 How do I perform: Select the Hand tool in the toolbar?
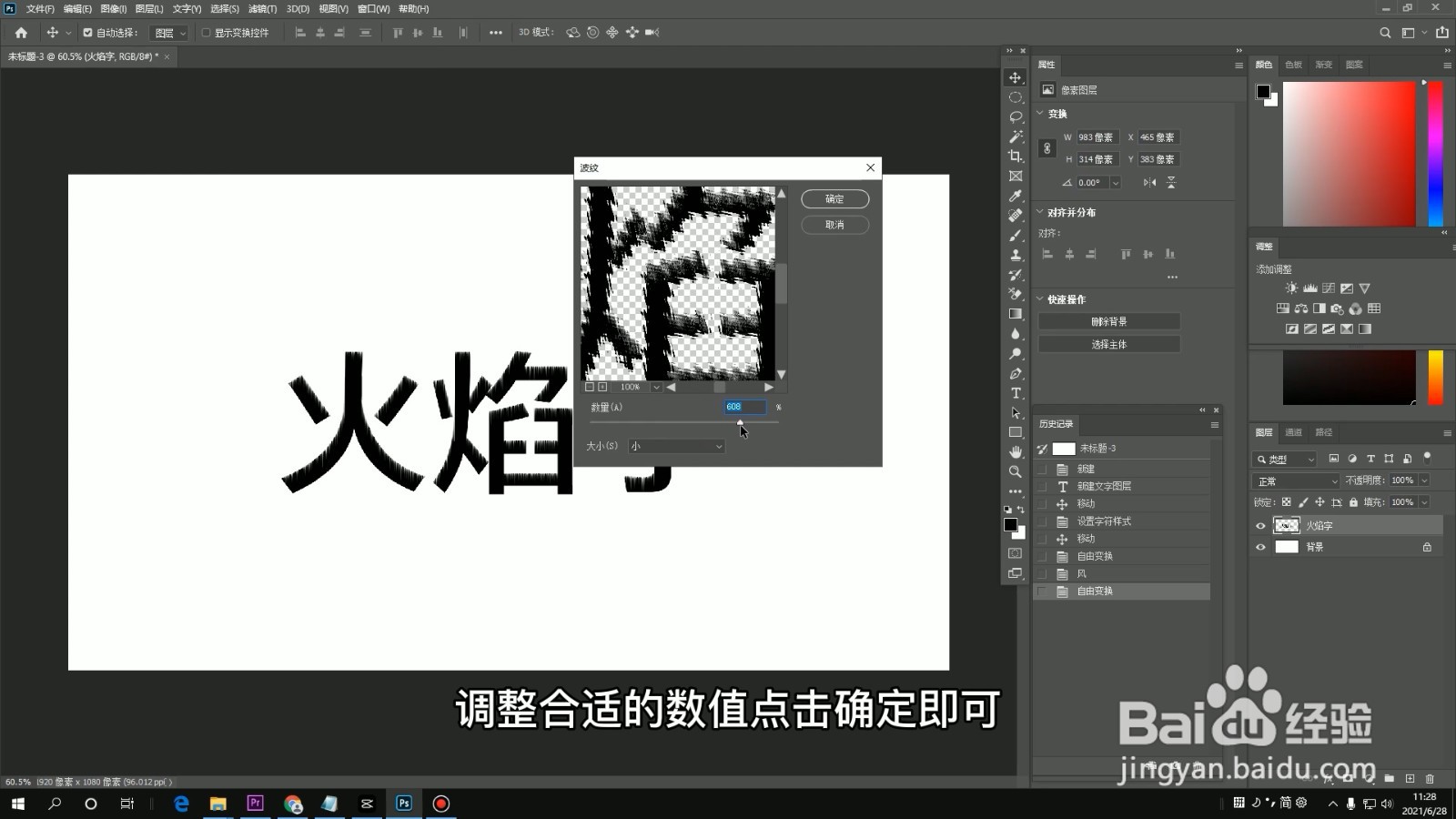coord(1015,452)
